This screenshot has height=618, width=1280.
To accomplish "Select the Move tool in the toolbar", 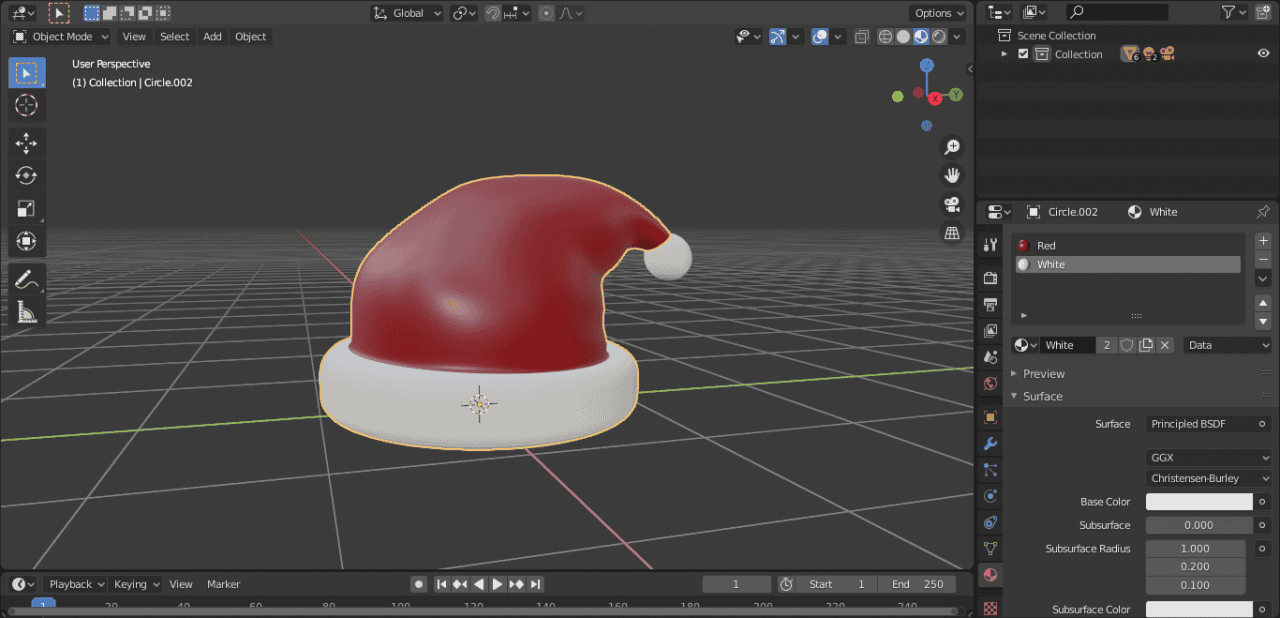I will pos(27,142).
